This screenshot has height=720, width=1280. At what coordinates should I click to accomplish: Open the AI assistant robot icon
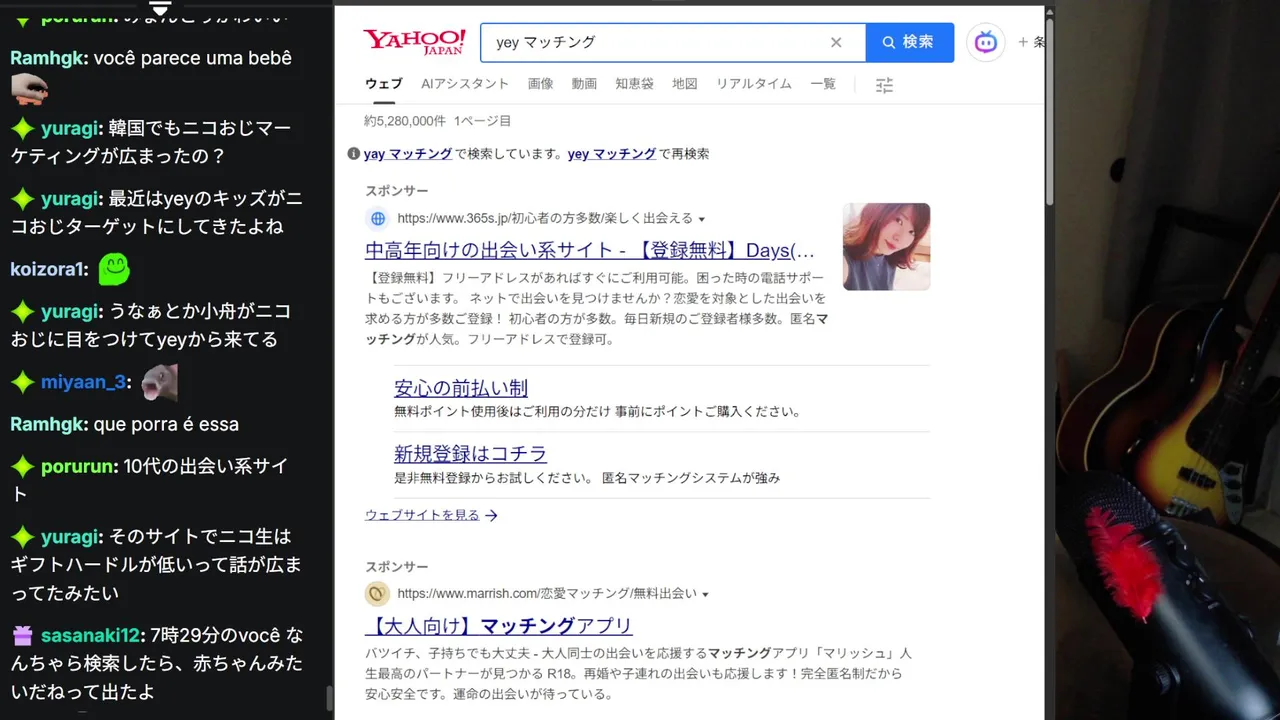click(x=986, y=42)
